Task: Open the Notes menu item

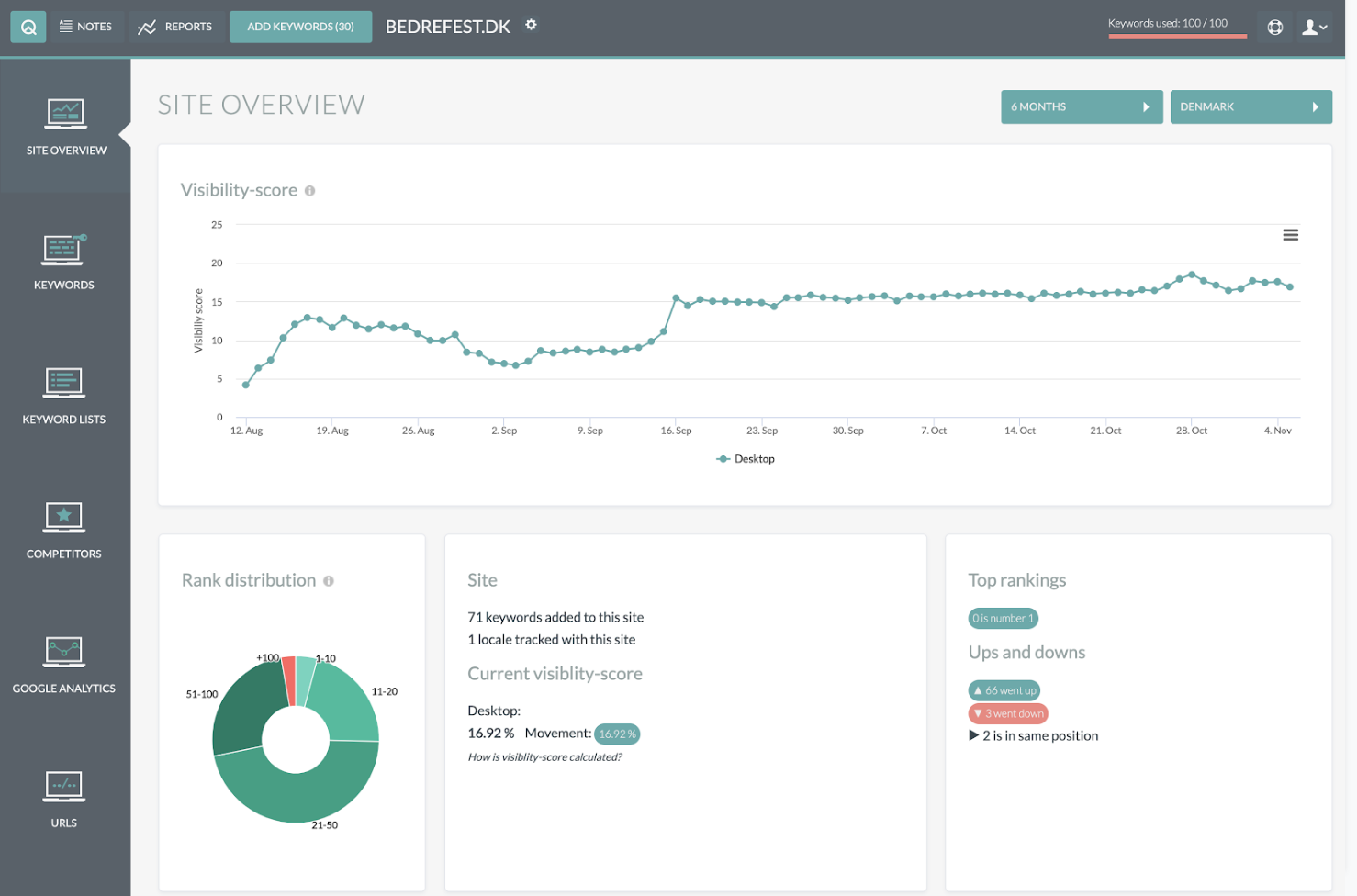Action: click(x=85, y=27)
